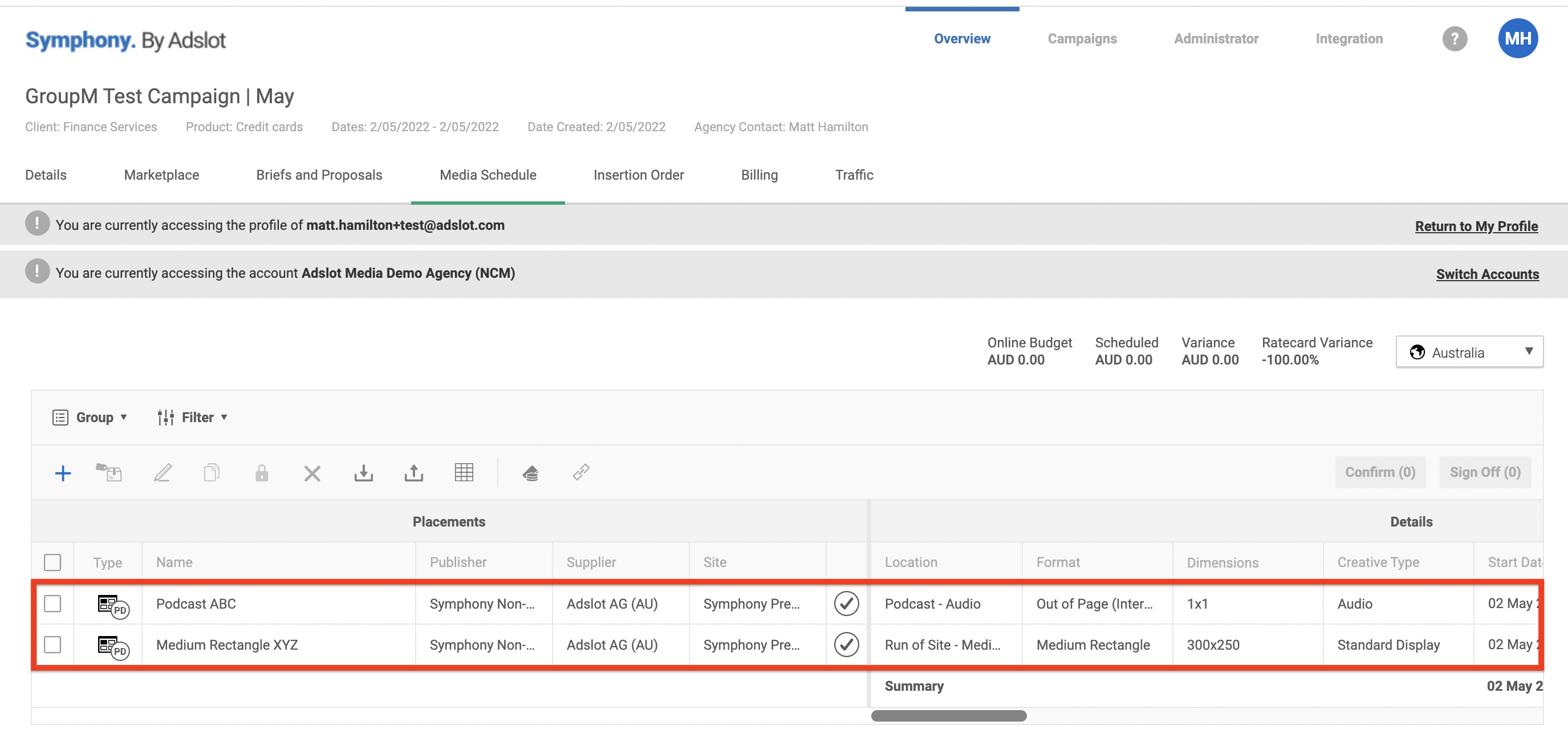1568x729 pixels.
Task: Click the Confirm (0) button
Action: click(1380, 472)
